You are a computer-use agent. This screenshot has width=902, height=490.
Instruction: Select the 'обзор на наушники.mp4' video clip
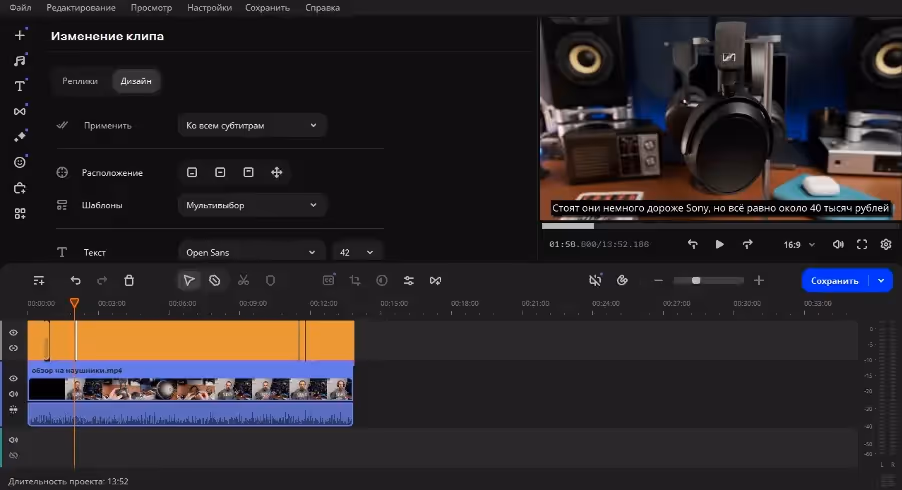pos(190,394)
